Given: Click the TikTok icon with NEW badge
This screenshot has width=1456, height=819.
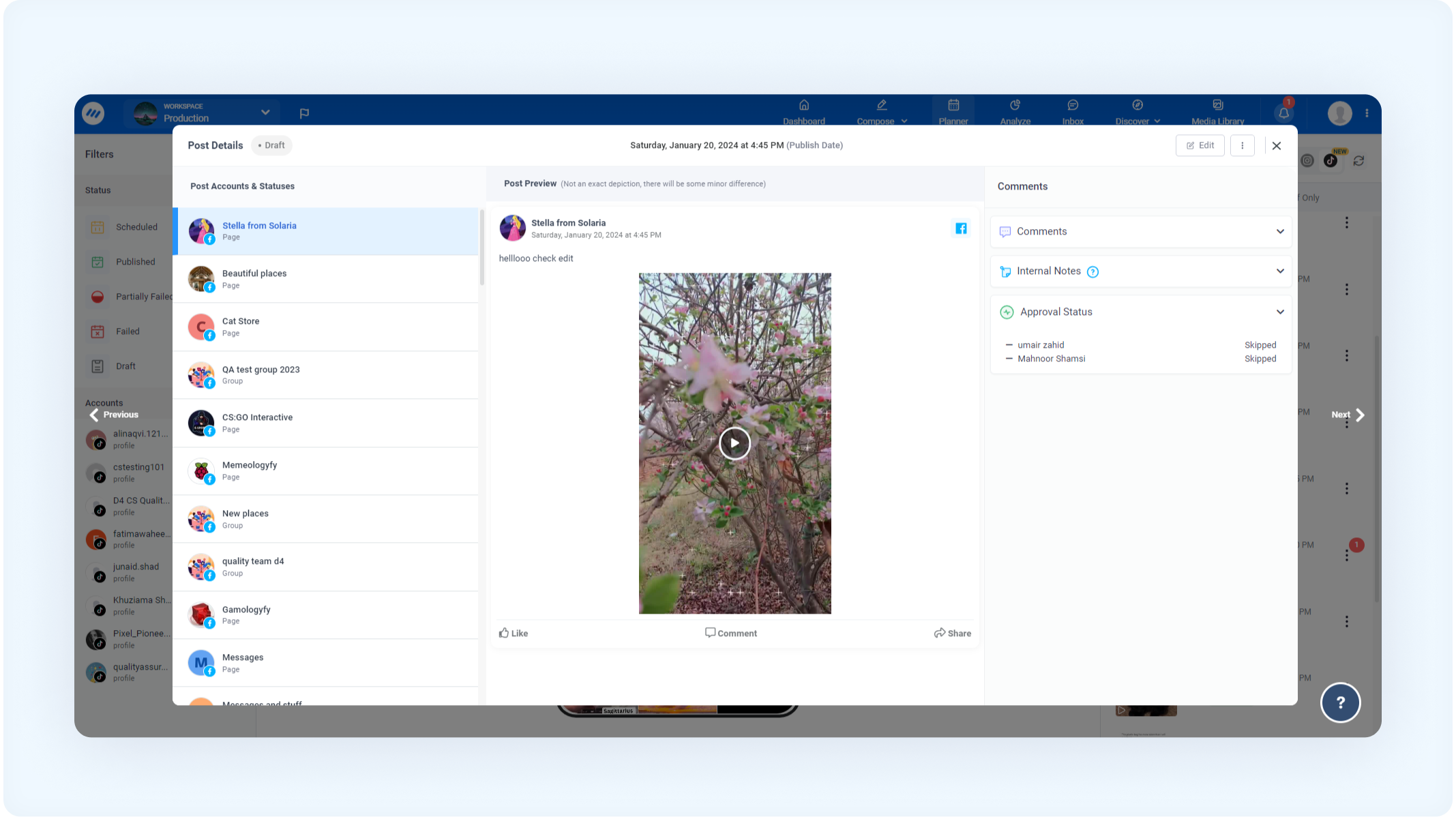Looking at the screenshot, I should [x=1331, y=161].
